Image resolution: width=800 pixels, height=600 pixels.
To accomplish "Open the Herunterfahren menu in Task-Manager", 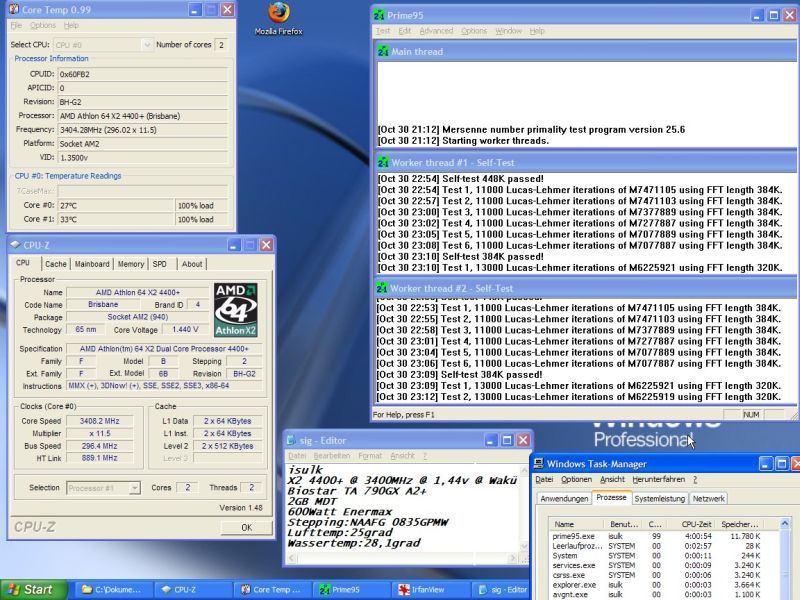I will (659, 480).
